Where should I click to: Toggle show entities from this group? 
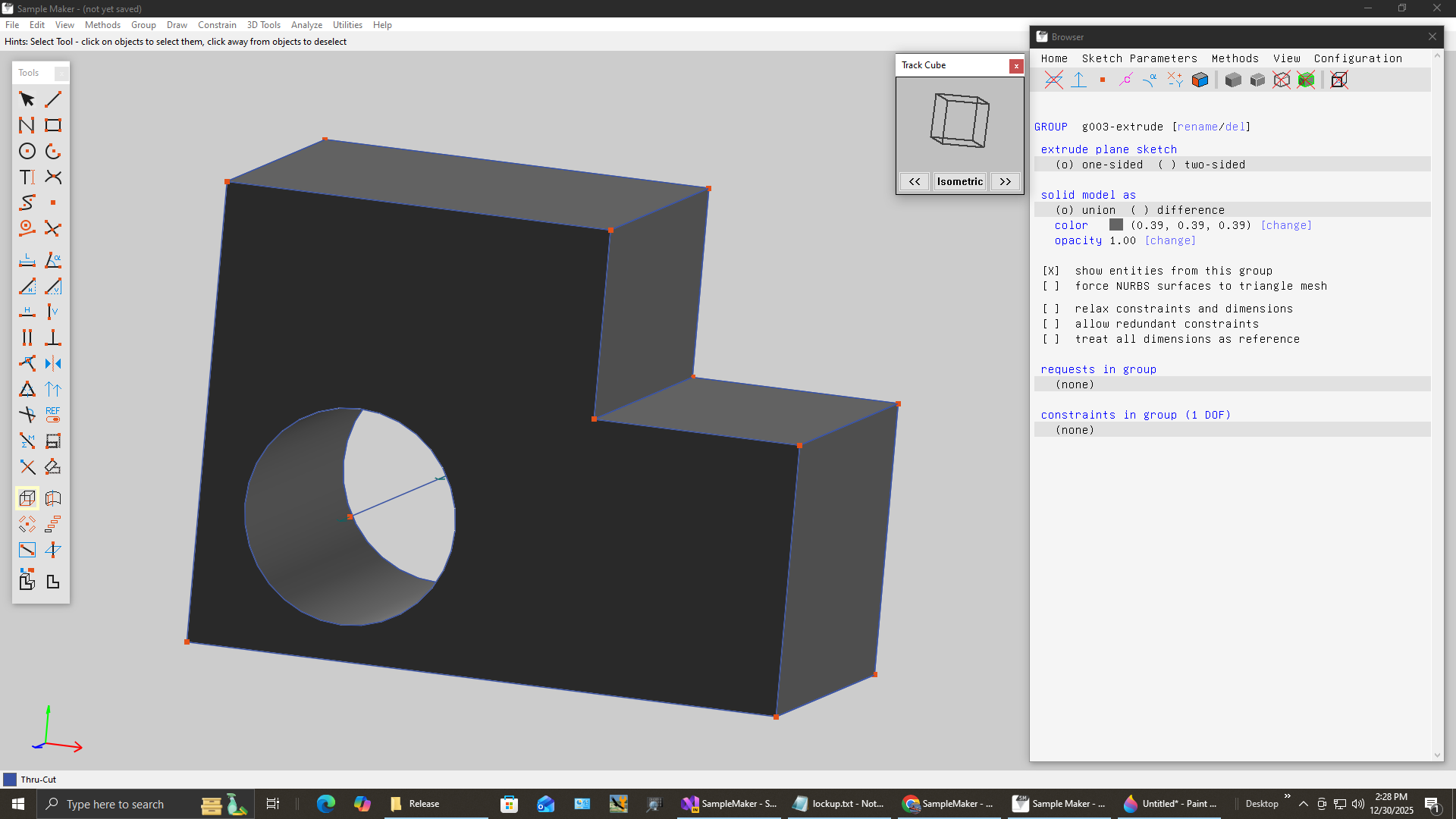point(1050,271)
